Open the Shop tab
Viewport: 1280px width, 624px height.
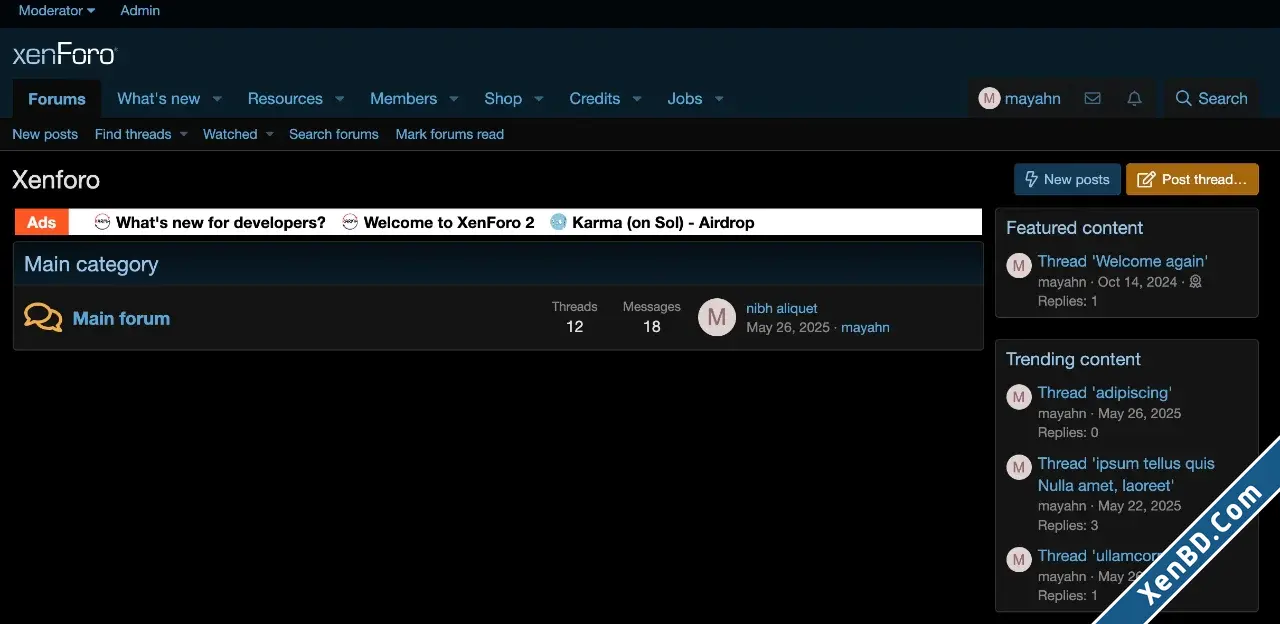click(x=503, y=98)
